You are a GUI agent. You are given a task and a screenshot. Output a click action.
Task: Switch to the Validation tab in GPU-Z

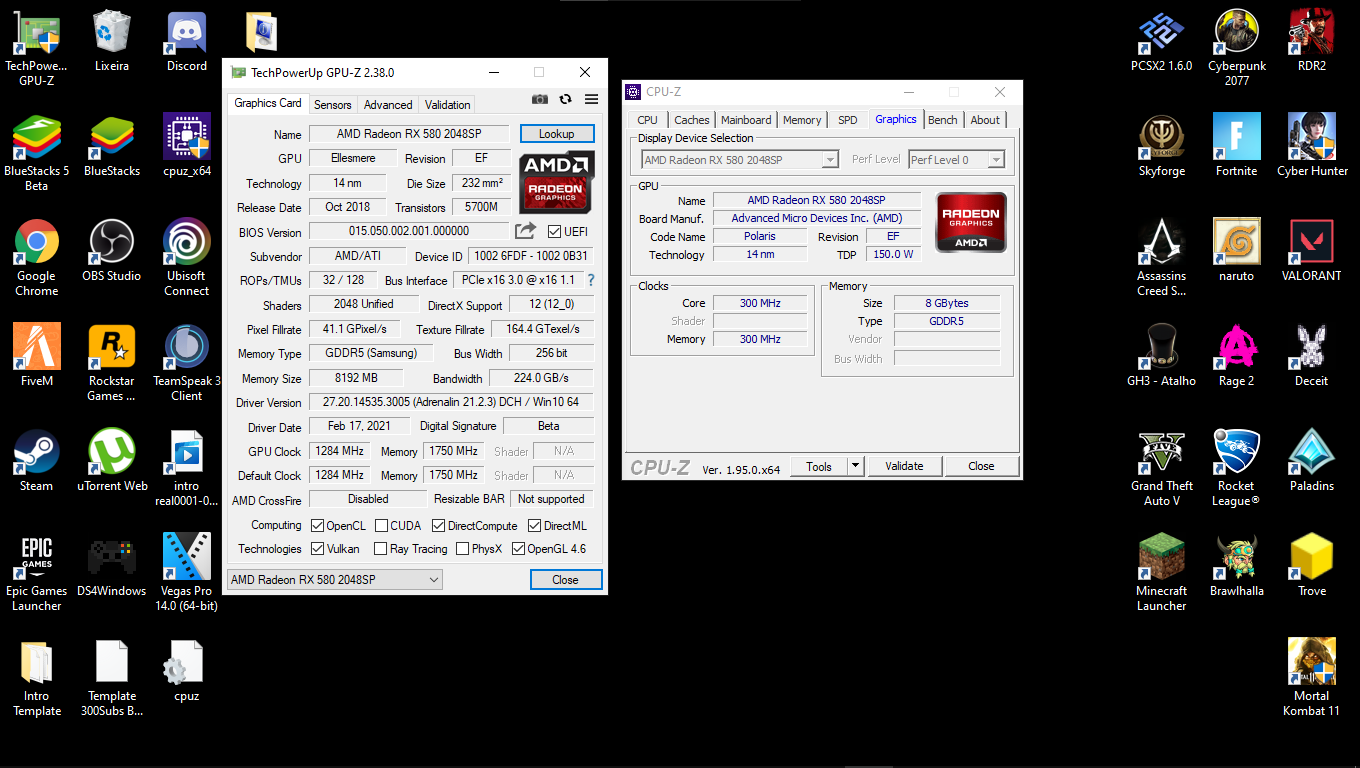pos(447,104)
